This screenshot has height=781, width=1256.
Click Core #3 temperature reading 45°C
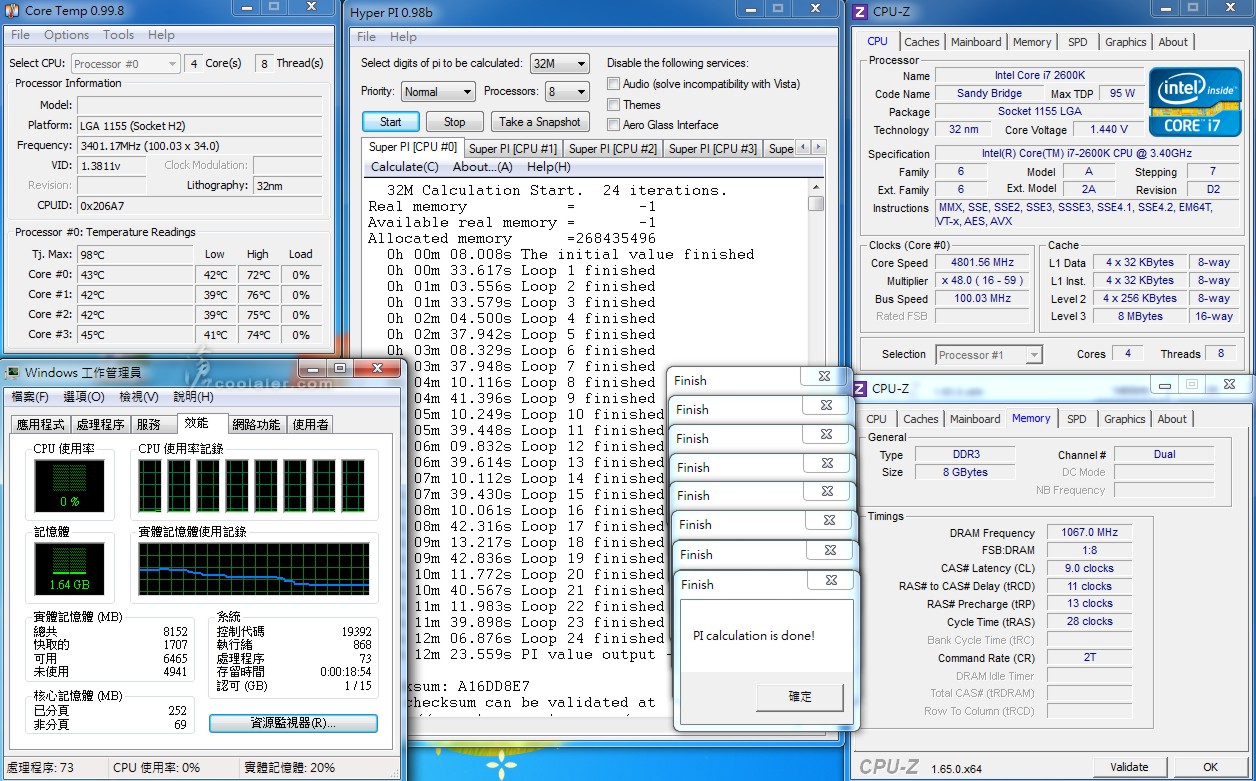pos(135,334)
